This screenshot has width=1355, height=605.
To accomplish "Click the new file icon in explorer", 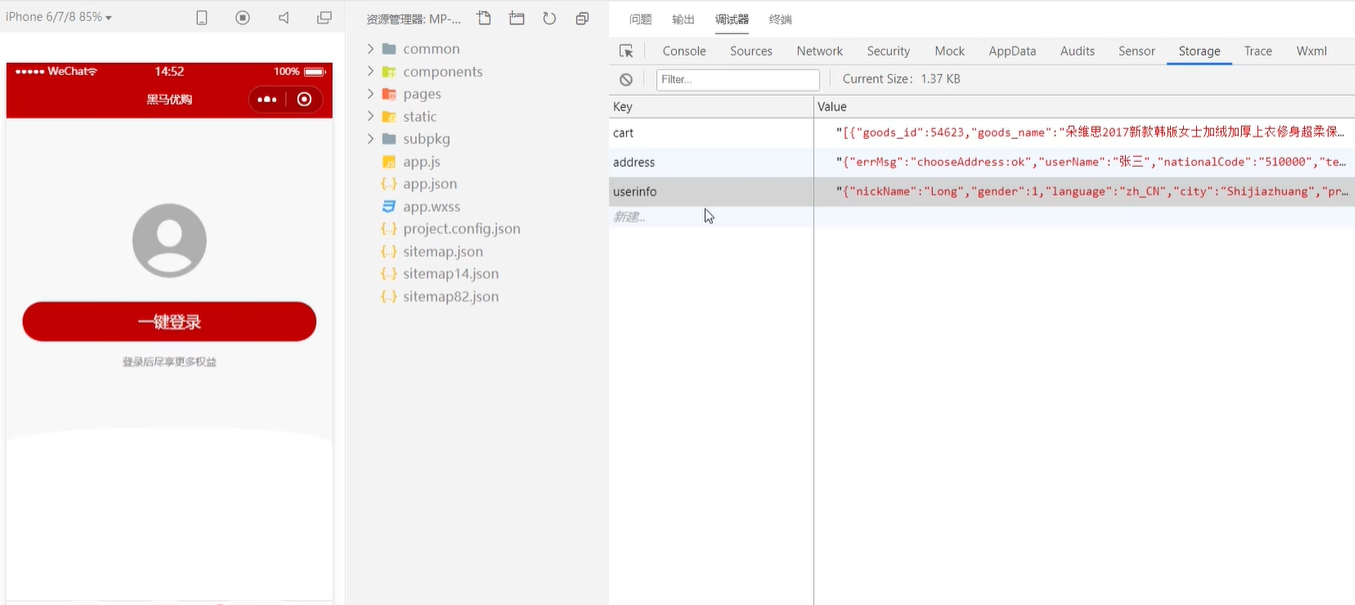I will [x=484, y=18].
